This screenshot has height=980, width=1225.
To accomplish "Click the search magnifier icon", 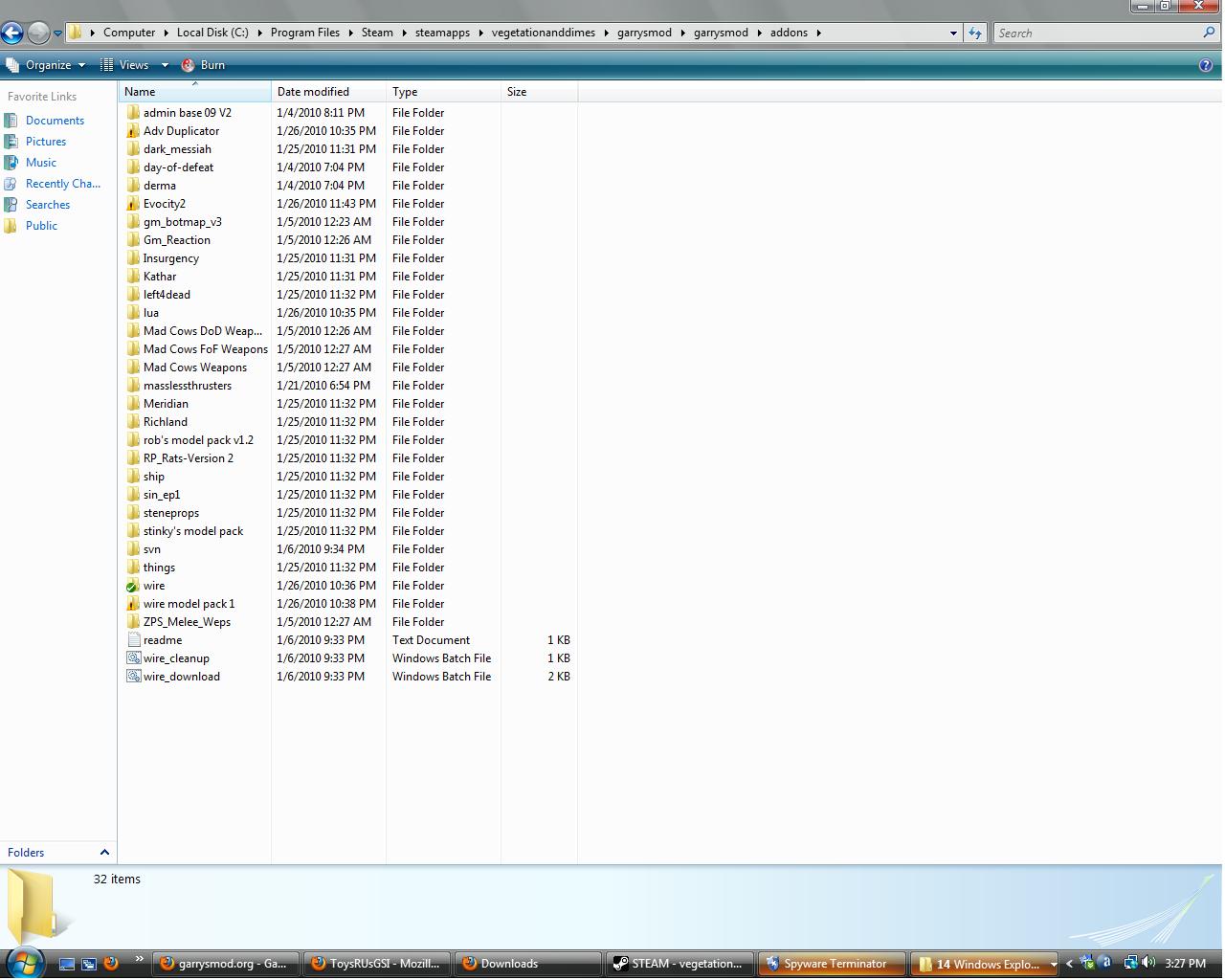I will point(1210,32).
